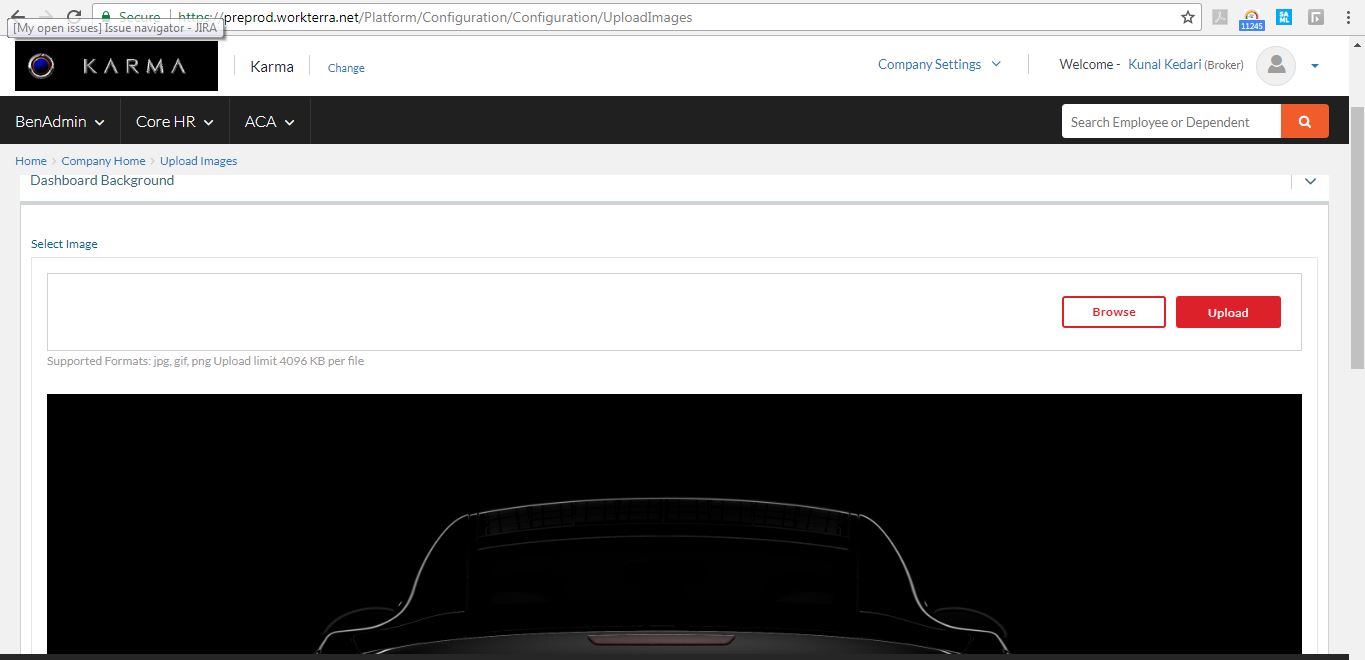Click the orange search magnifier button
1365x660 pixels.
(1304, 122)
